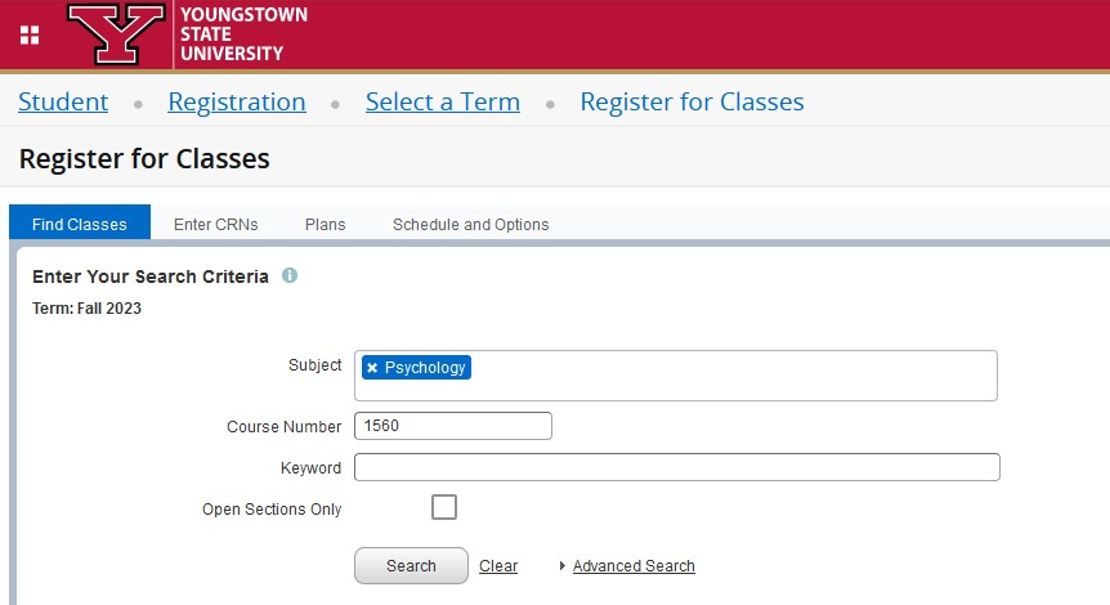Click inside the Keyword input field
Image resolution: width=1110 pixels, height=605 pixels.
[x=678, y=467]
